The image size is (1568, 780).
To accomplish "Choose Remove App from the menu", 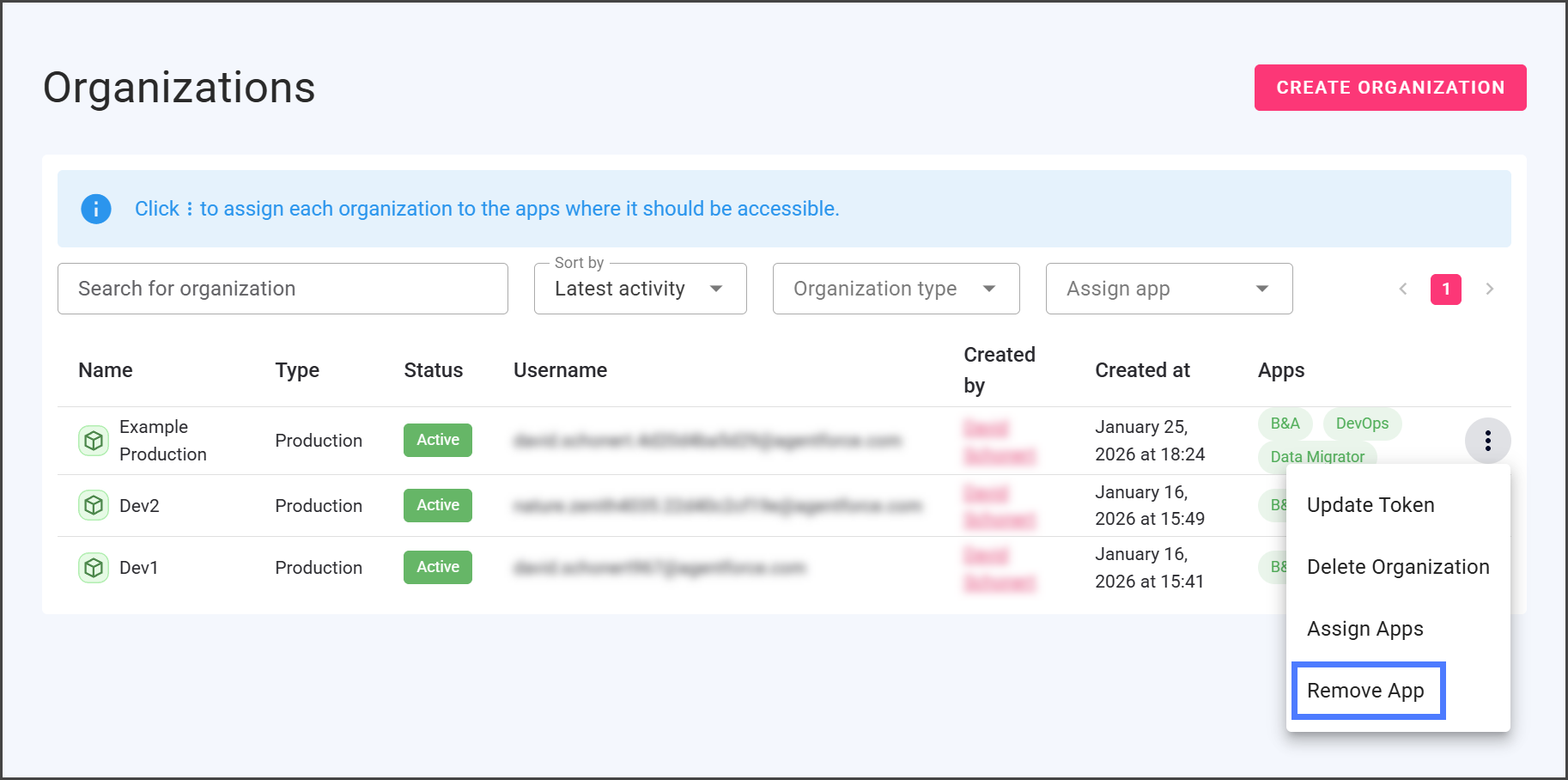I will pyautogui.click(x=1366, y=691).
